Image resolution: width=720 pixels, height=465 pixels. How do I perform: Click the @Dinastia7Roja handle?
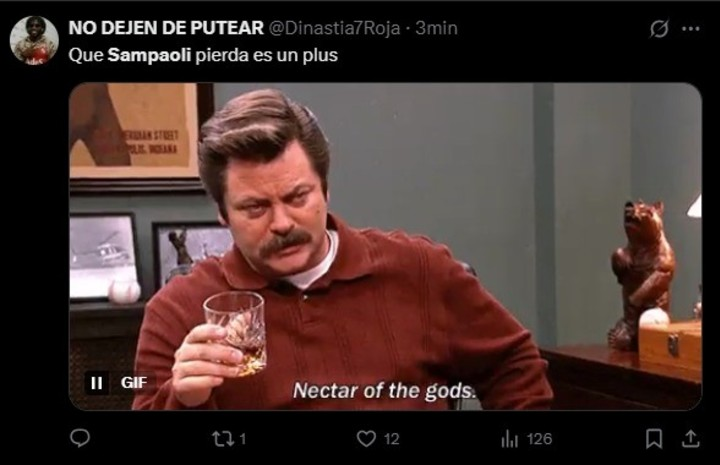coord(334,28)
